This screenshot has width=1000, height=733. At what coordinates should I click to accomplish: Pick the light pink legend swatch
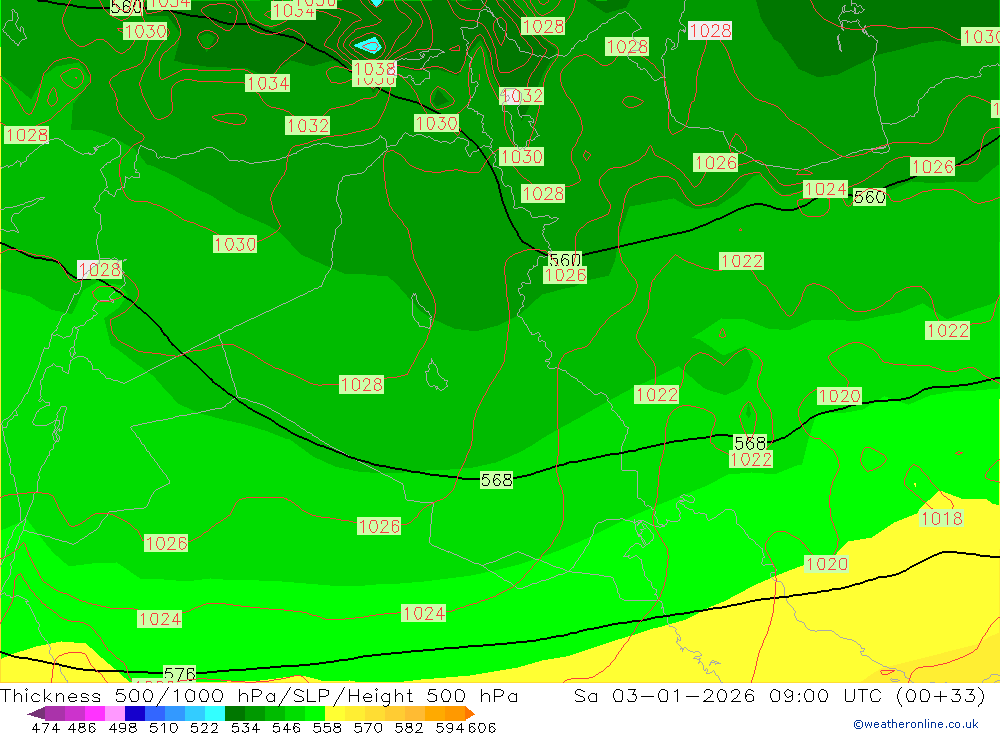pyautogui.click(x=115, y=713)
